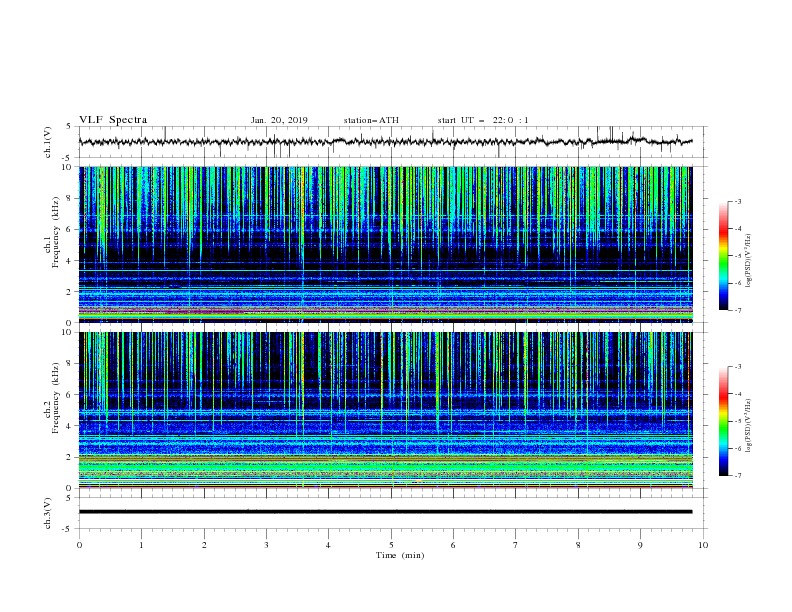Click the "station=ATH" header label
This screenshot has width=792, height=612.
pyautogui.click(x=371, y=120)
